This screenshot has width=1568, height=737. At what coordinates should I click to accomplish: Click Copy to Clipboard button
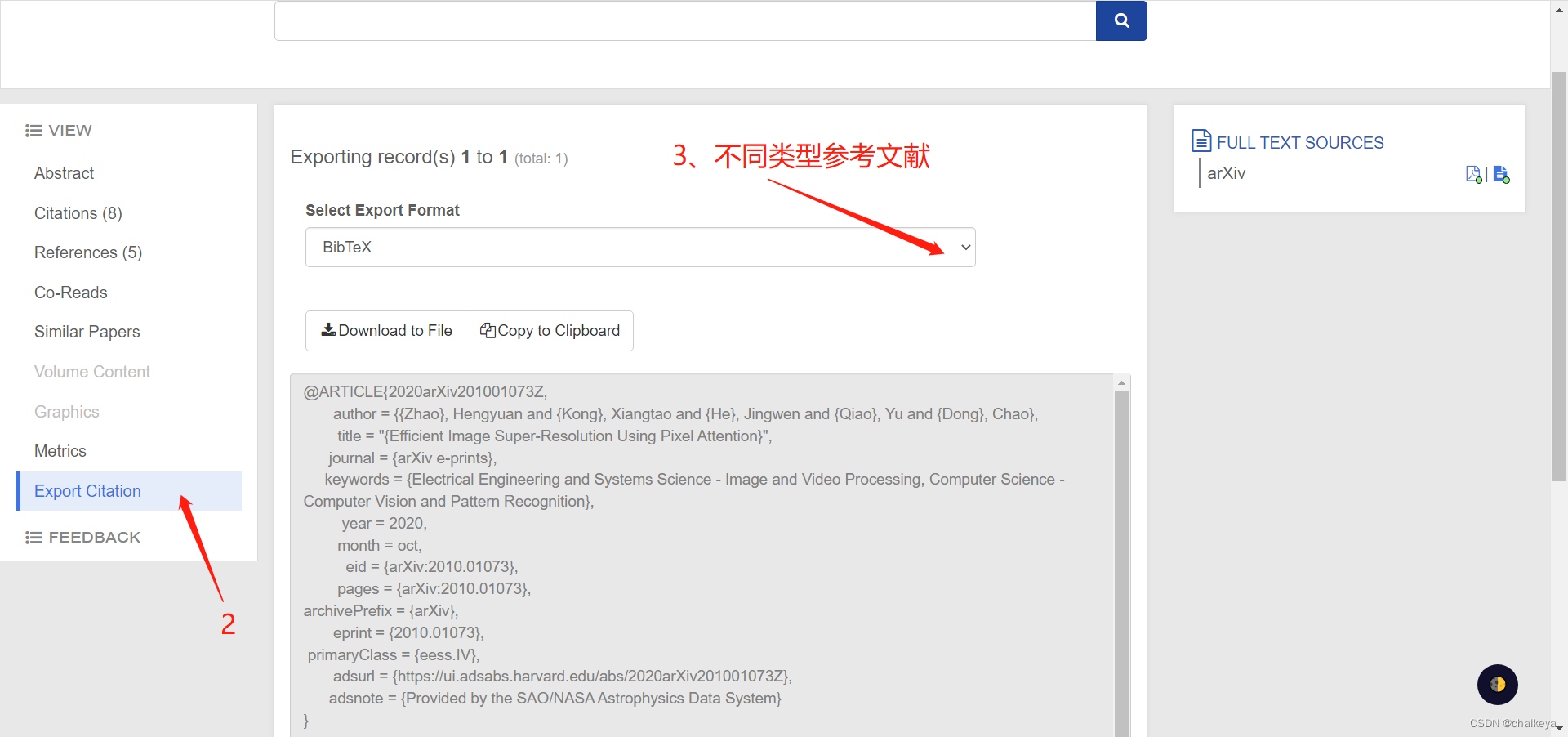(550, 331)
